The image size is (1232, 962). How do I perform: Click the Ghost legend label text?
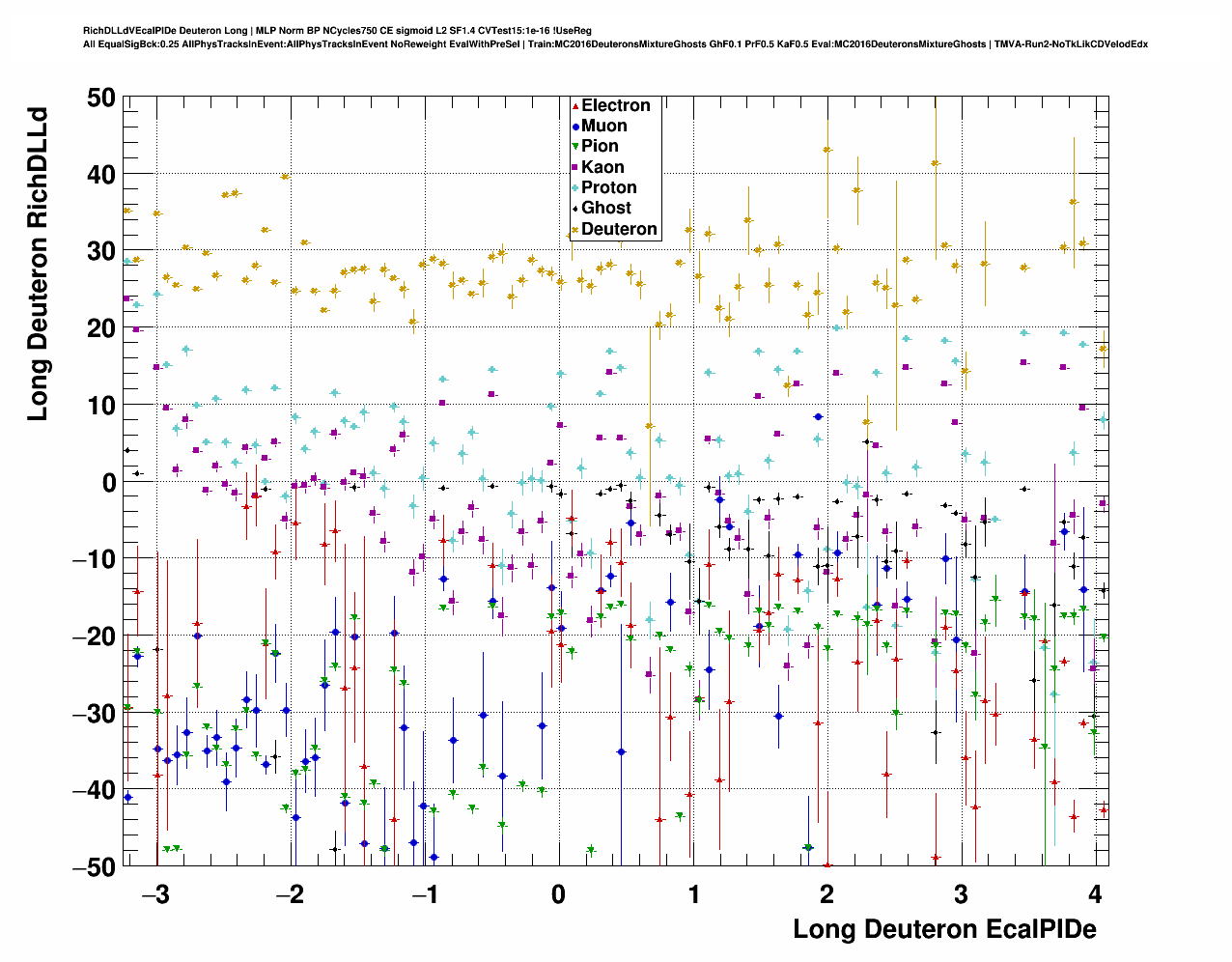coord(605,208)
